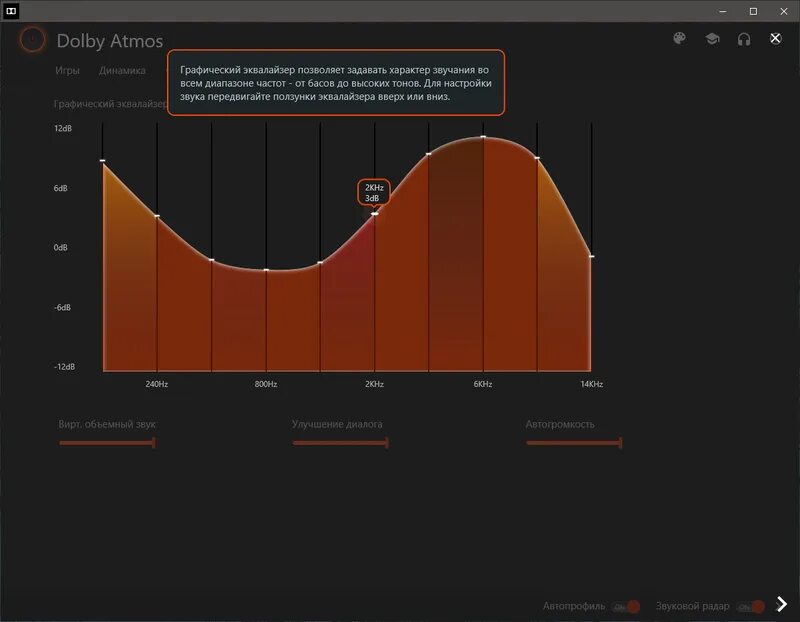This screenshot has width=800, height=622.
Task: Click the first leftmost equalizer band handle
Action: click(103, 161)
